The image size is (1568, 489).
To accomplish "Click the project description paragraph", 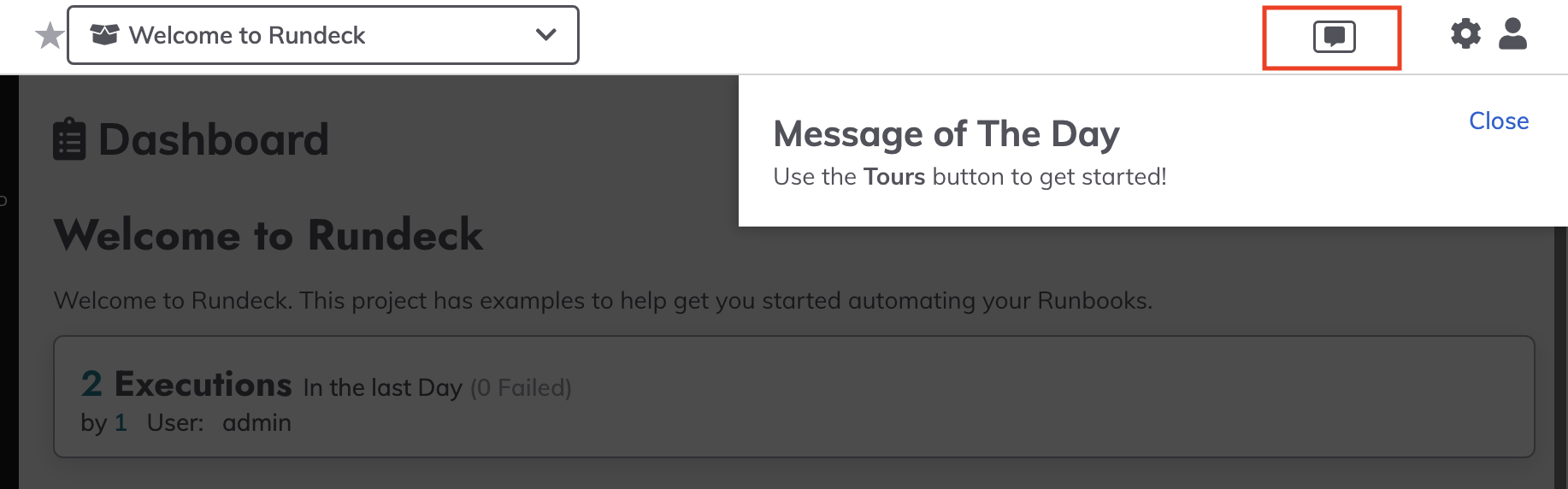I will tap(603, 301).
